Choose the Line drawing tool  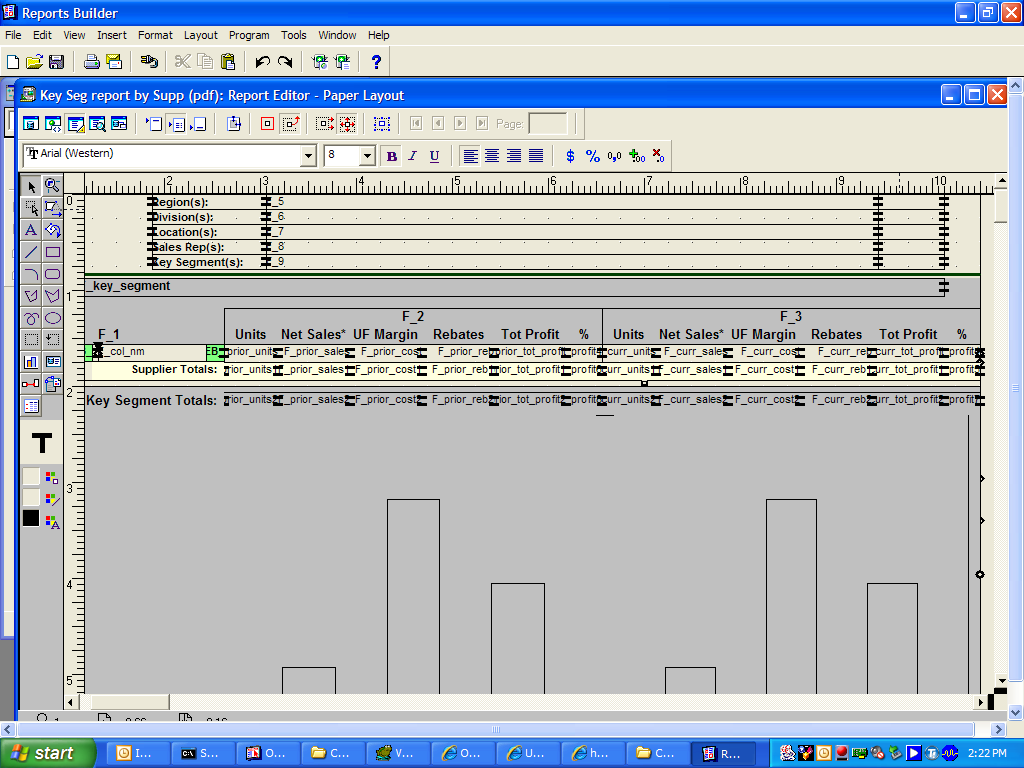pyautogui.click(x=31, y=252)
